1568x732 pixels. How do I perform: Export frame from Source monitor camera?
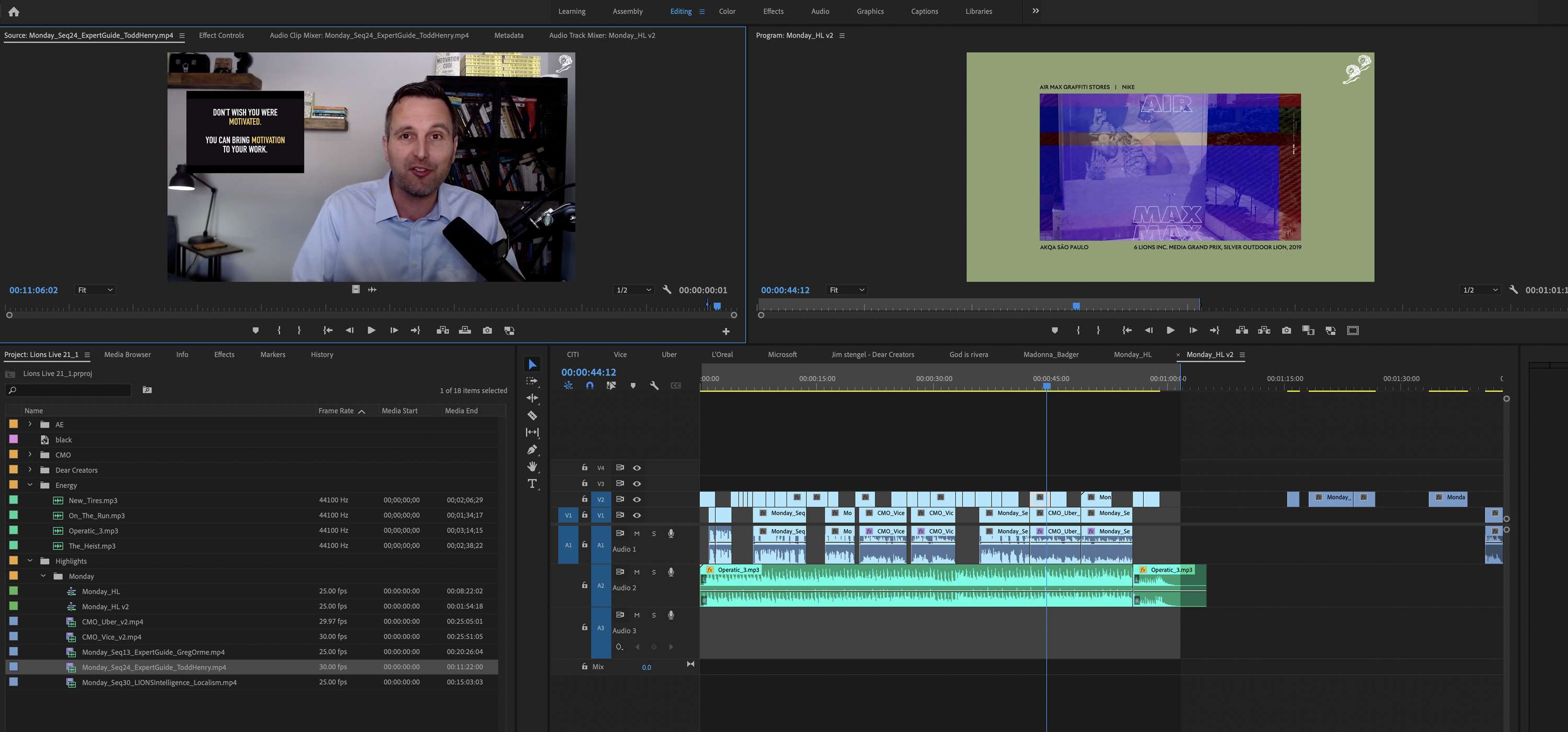[x=487, y=330]
